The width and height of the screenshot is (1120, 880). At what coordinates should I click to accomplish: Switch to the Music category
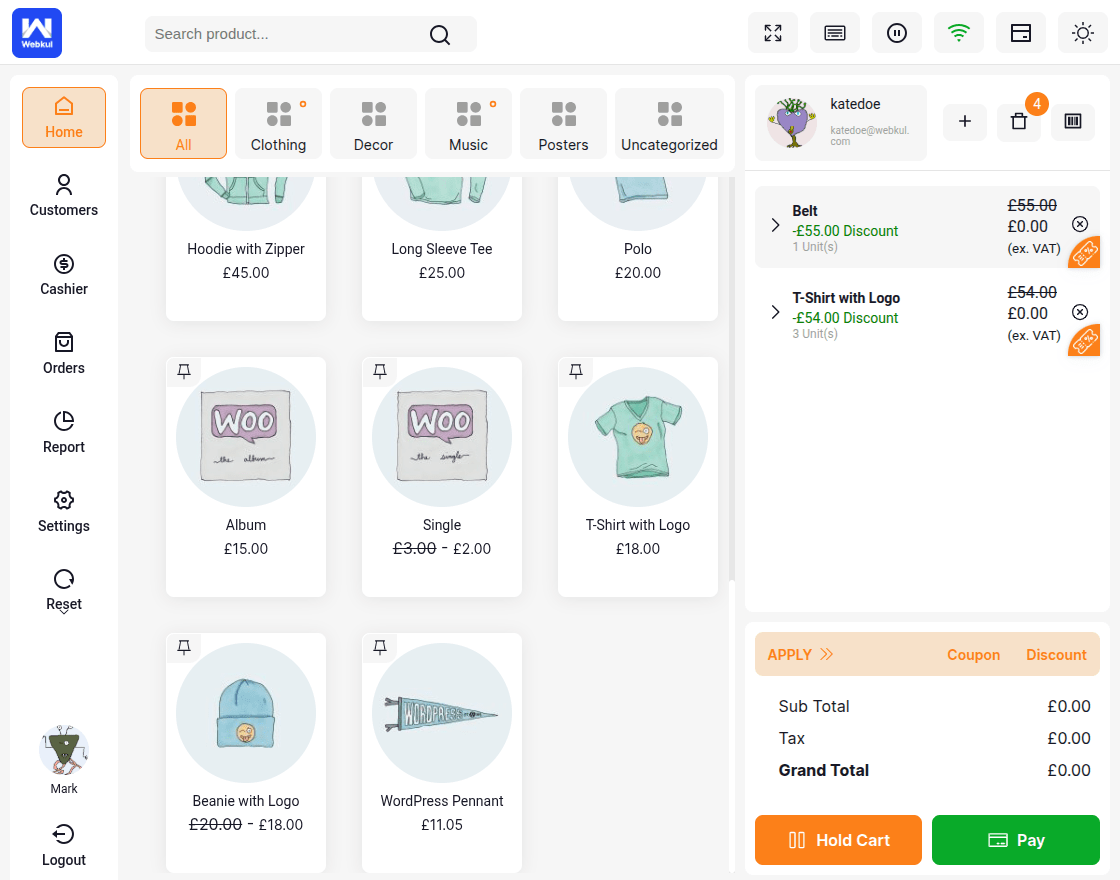(468, 123)
